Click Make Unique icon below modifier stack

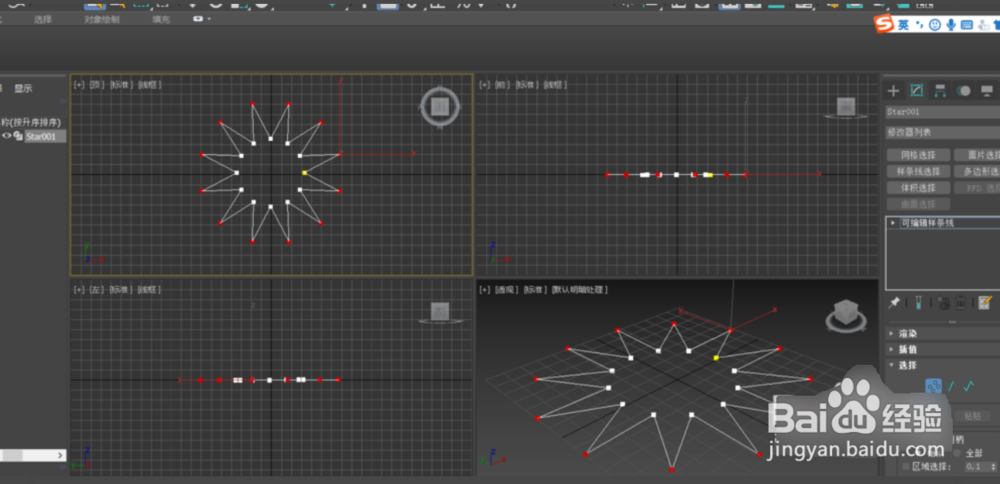pos(944,303)
